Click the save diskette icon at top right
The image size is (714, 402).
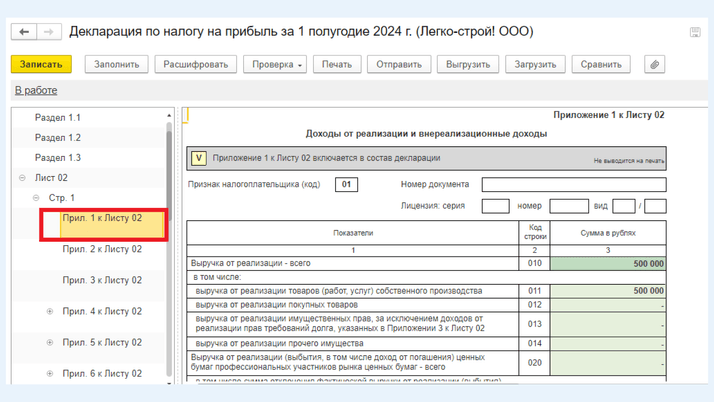point(695,32)
